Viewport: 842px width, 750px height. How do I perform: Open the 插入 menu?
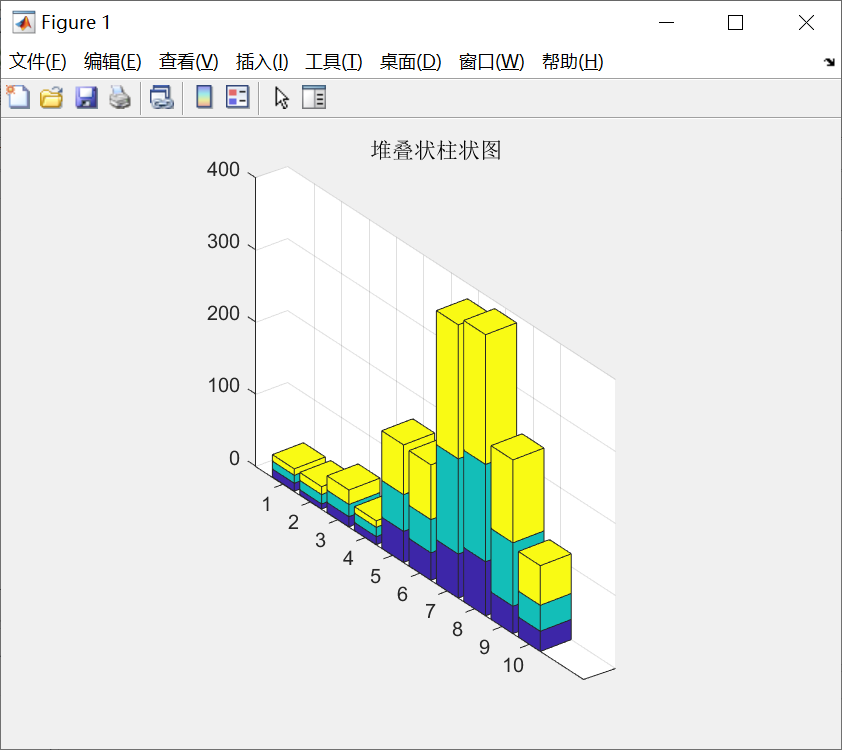(x=261, y=61)
